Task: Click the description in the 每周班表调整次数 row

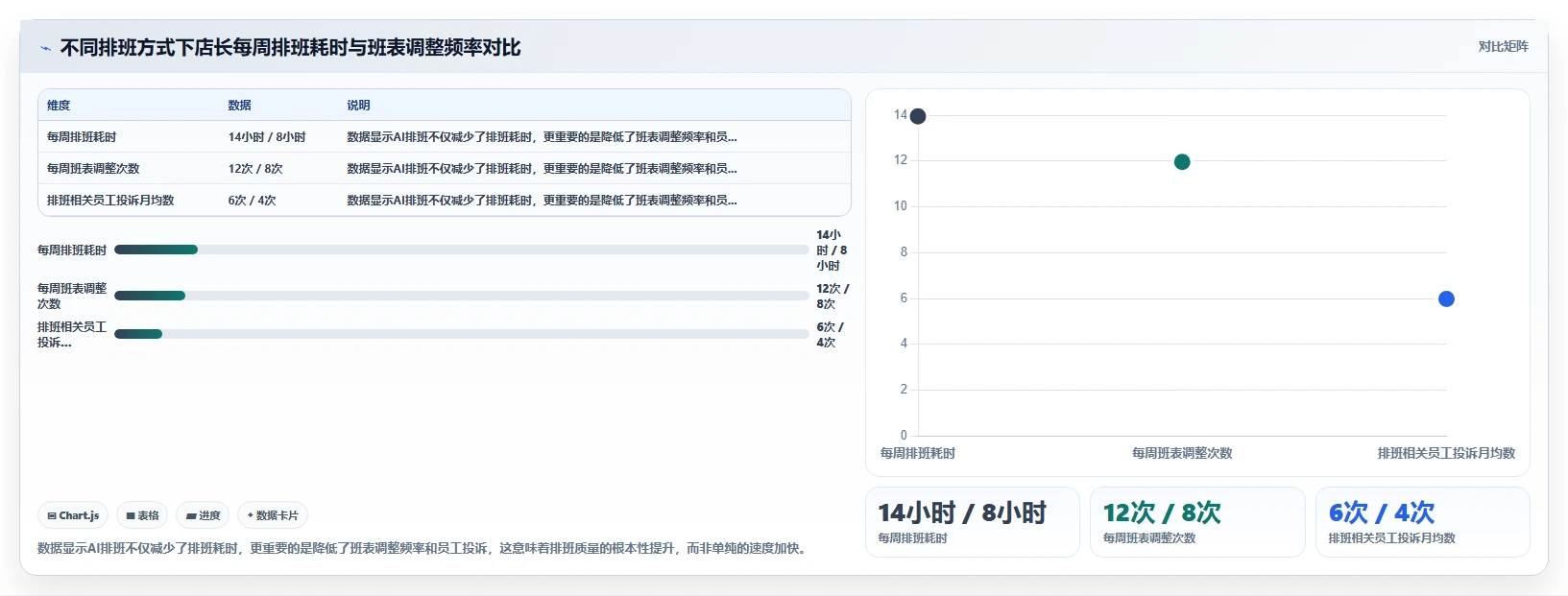Action: (542, 169)
